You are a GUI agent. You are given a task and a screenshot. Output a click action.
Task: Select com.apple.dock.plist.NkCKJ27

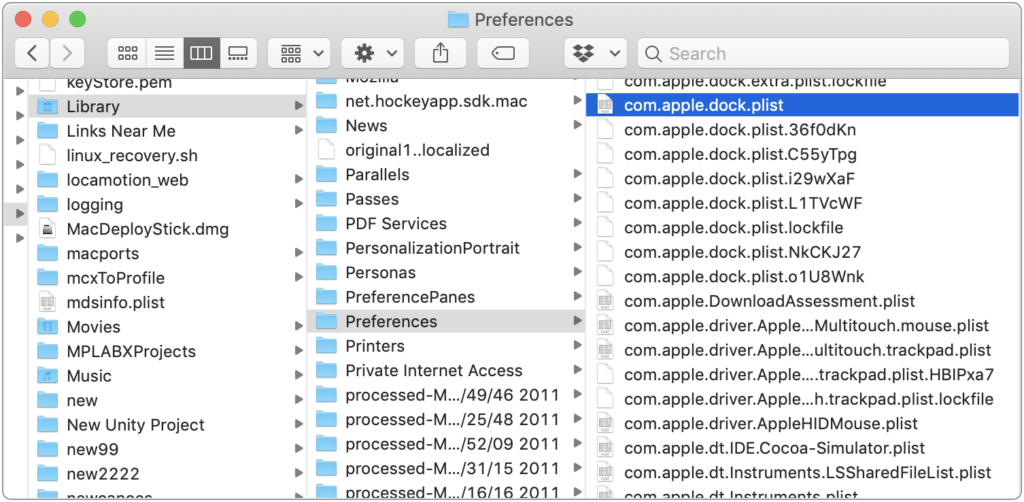tap(802, 252)
